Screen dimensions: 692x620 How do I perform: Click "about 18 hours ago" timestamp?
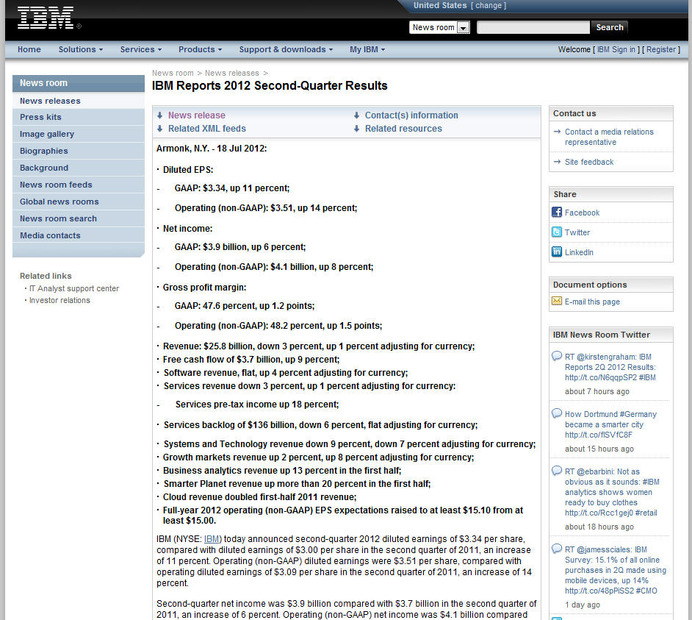pos(599,527)
